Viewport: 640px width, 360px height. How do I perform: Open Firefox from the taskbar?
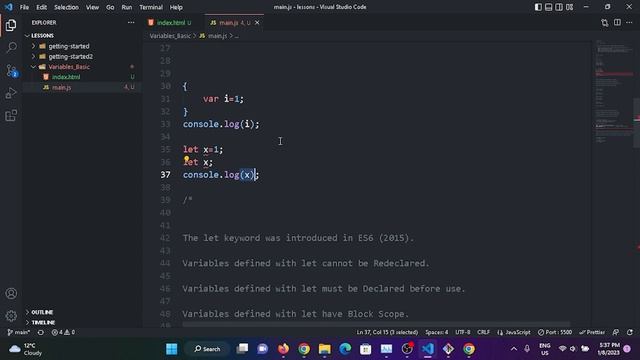coord(283,349)
